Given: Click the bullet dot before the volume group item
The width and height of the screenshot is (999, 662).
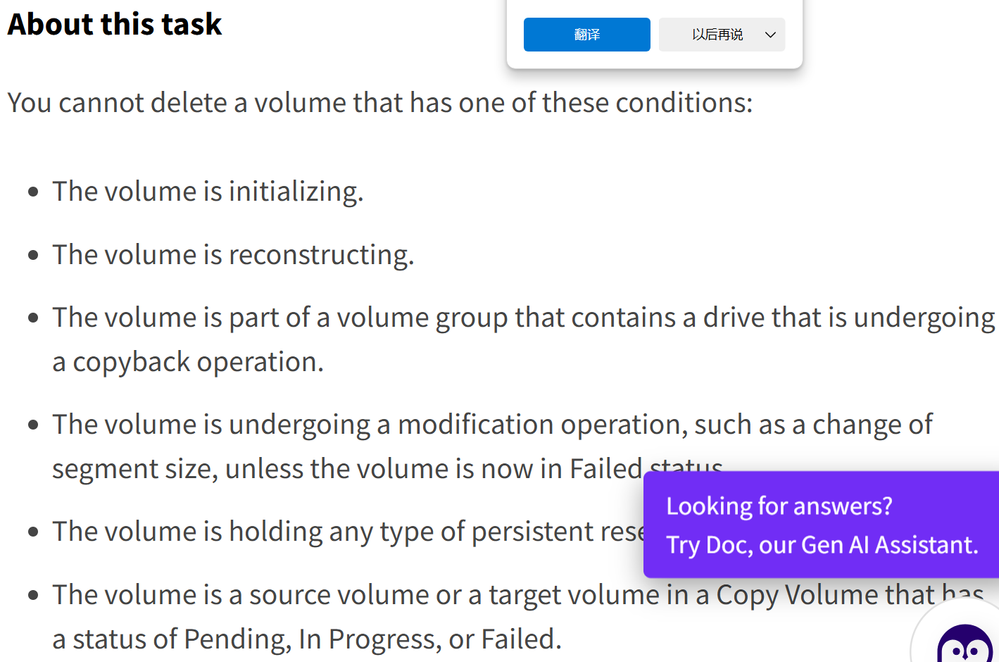Looking at the screenshot, I should coord(34,319).
